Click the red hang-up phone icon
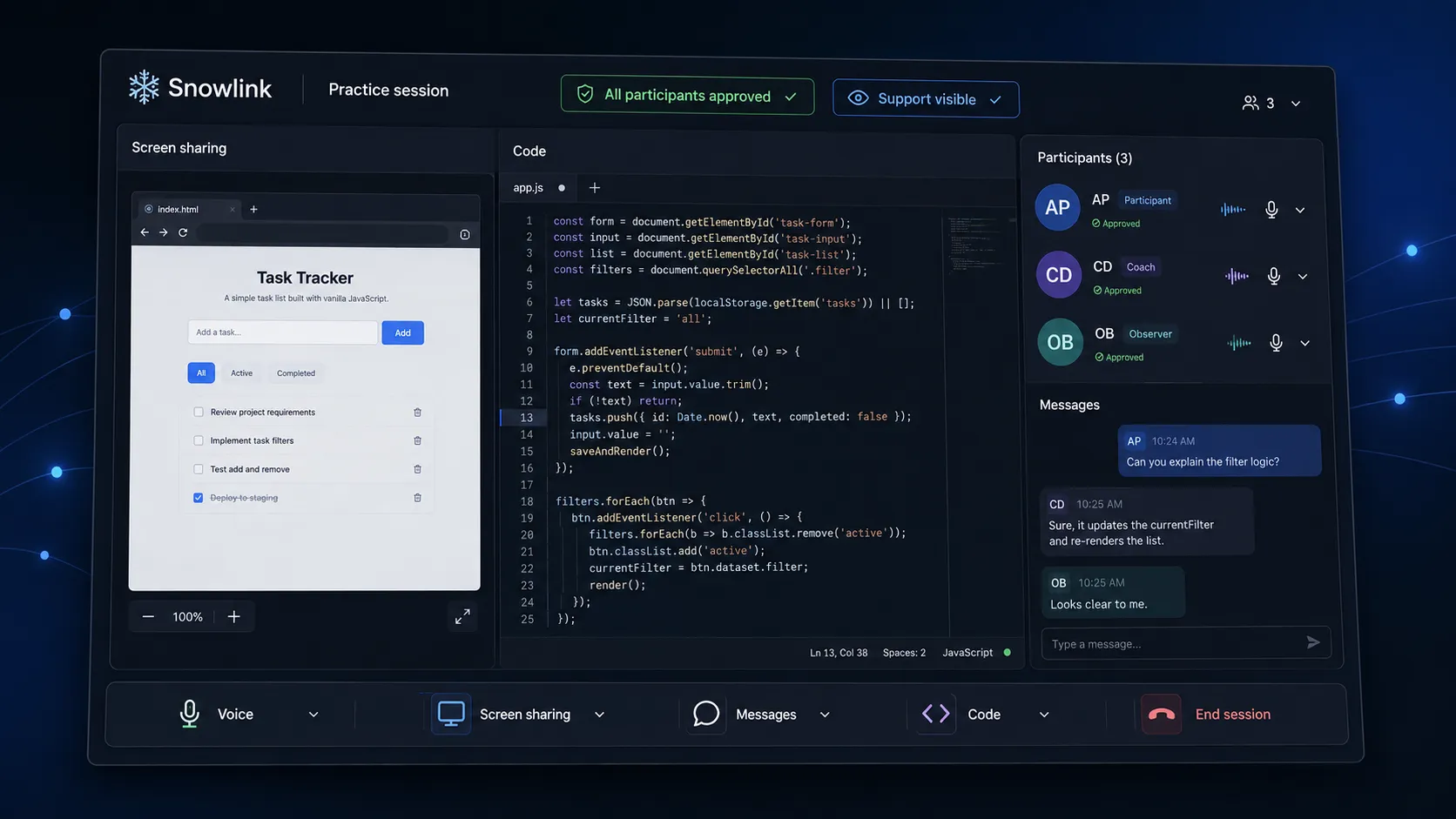This screenshot has height=819, width=1456. (x=1162, y=714)
